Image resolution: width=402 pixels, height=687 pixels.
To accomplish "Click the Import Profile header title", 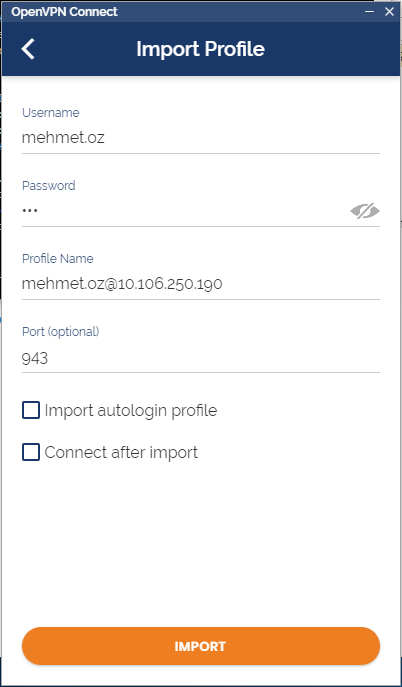I will click(201, 49).
